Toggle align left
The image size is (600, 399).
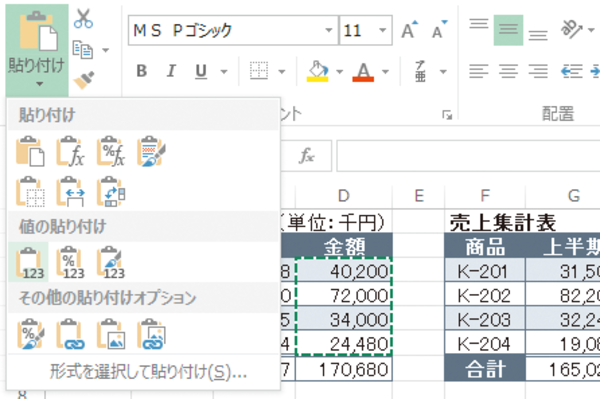pos(479,71)
